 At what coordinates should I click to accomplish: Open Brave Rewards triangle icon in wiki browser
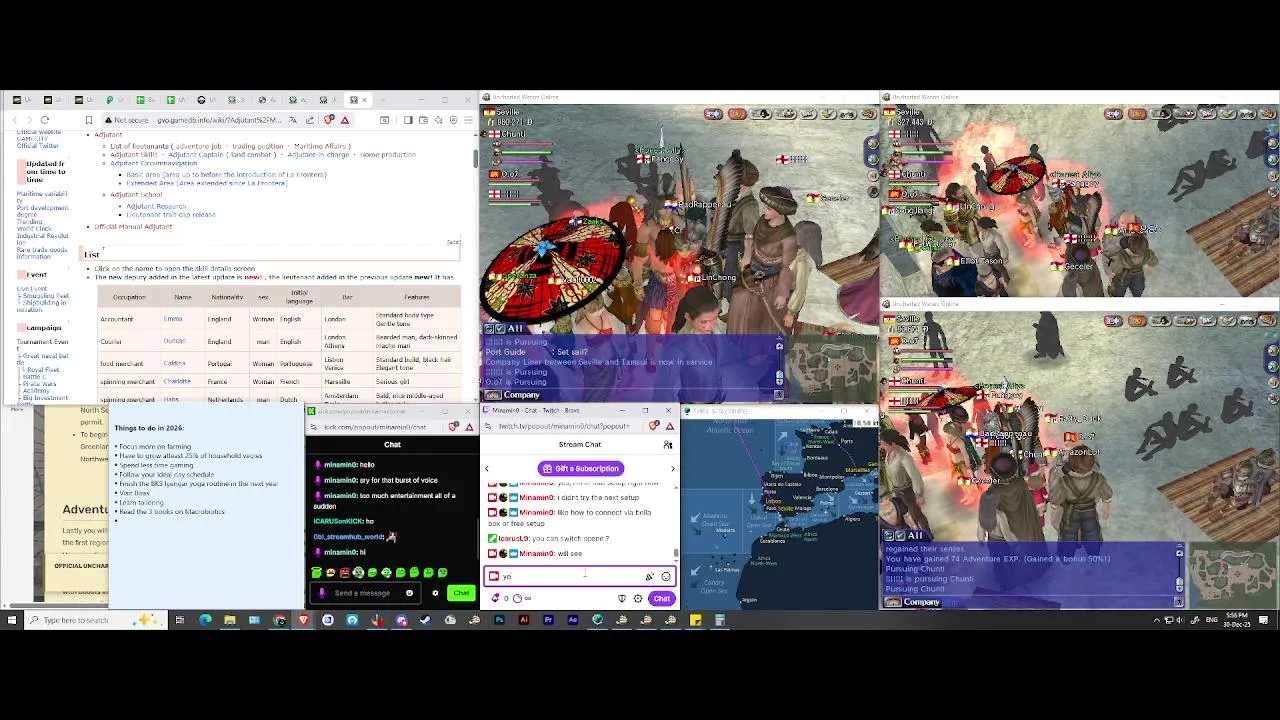point(345,120)
